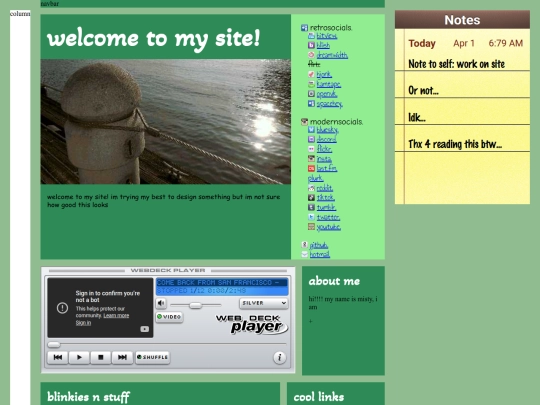Open the spacehey link
The width and height of the screenshot is (540, 405).
pos(330,103)
